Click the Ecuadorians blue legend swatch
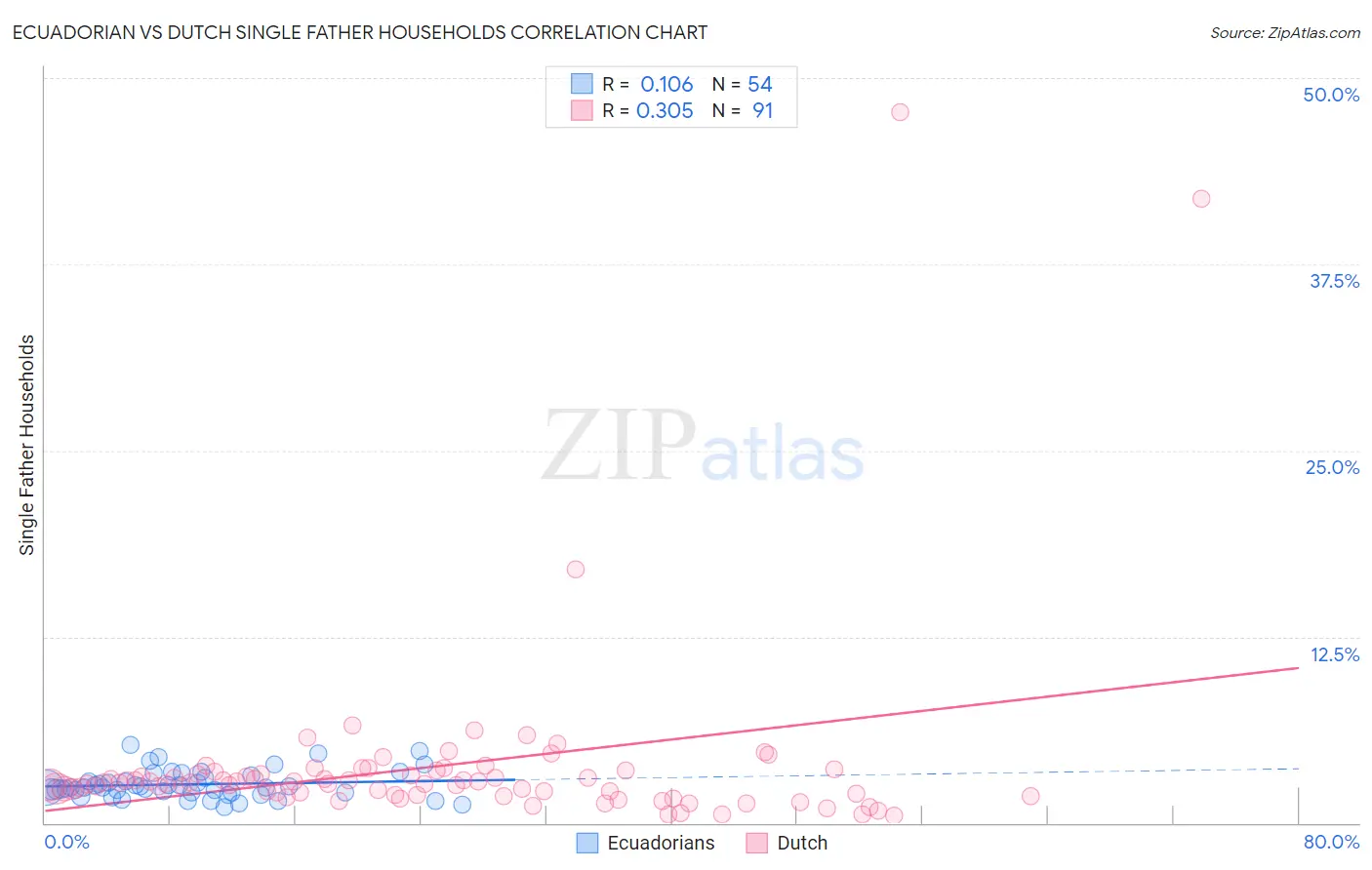The height and width of the screenshot is (870, 1372). coord(586,843)
